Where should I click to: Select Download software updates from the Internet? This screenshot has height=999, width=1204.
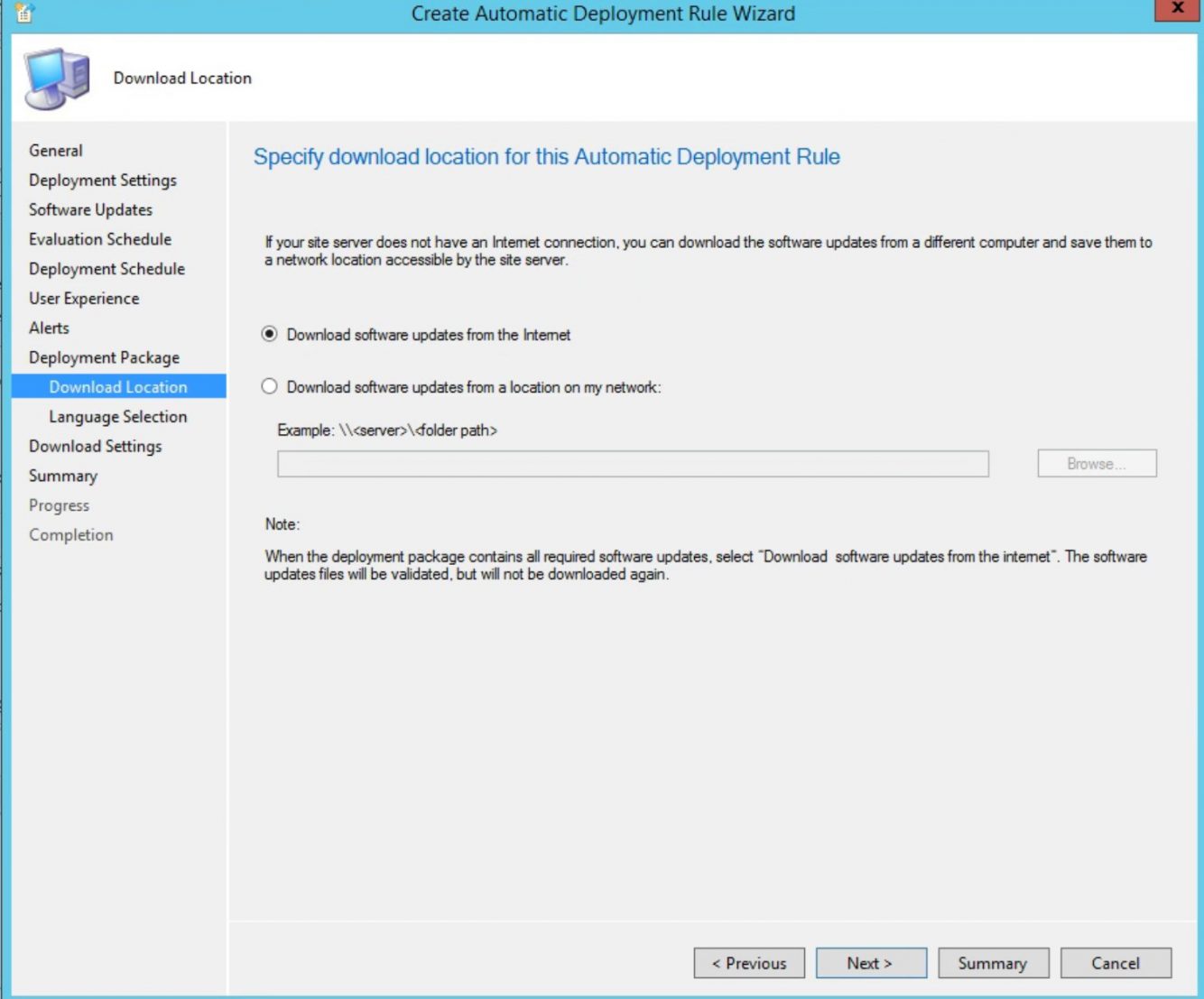click(268, 334)
